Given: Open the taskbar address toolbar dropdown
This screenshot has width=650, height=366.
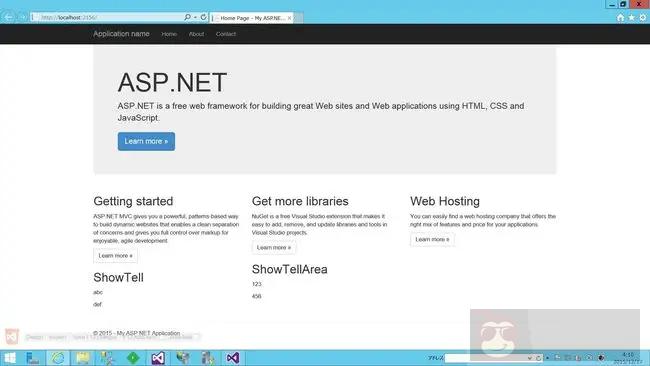Looking at the screenshot, I should click(530, 358).
